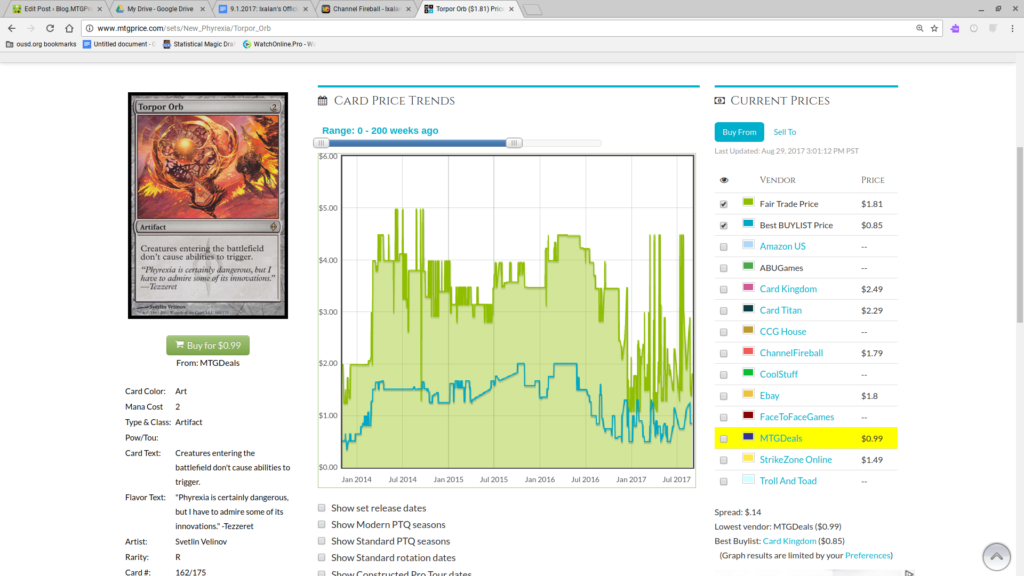Open the CoolStuff vendor link
The image size is (1024, 576).
[778, 374]
